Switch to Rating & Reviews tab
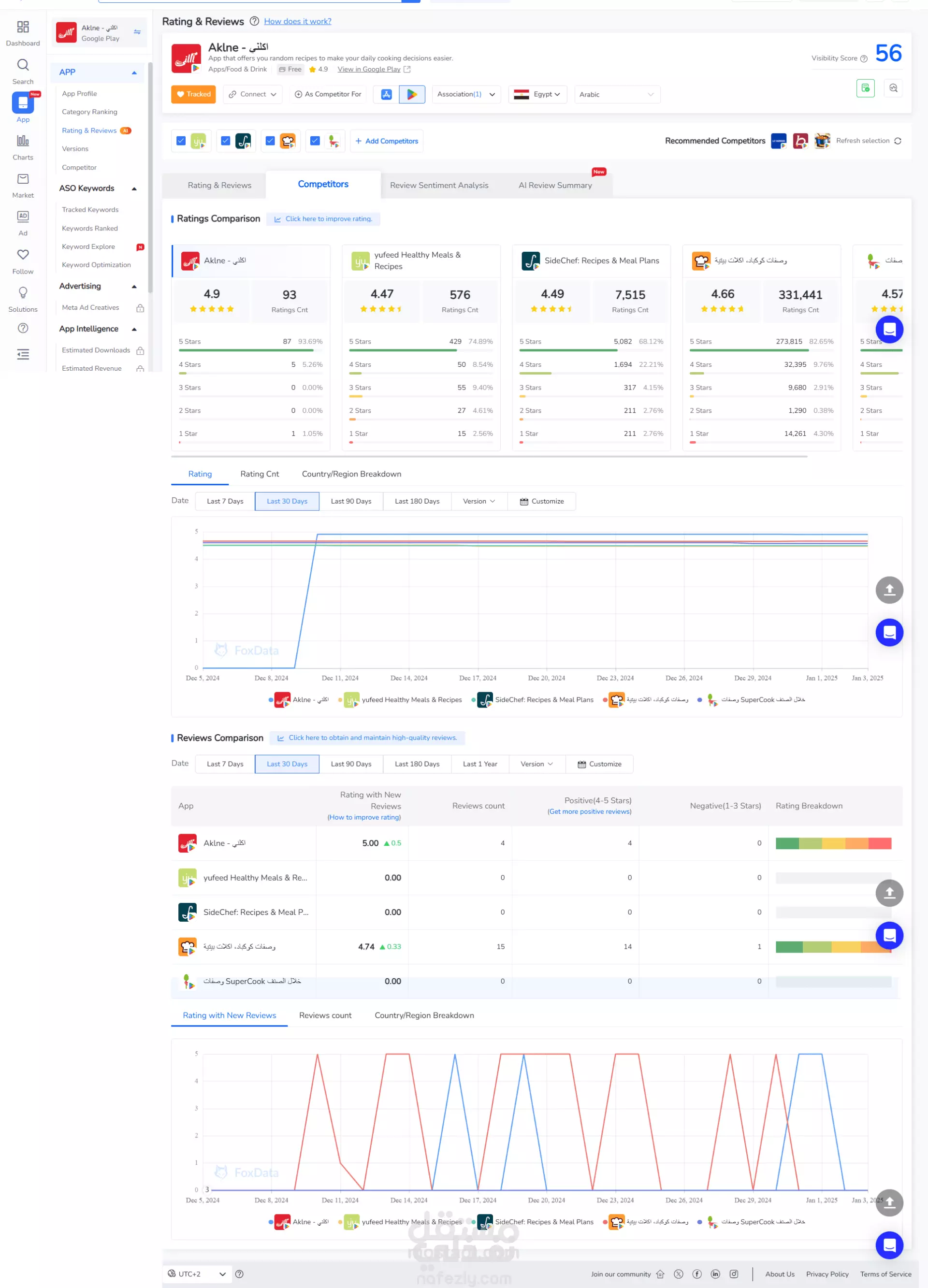The image size is (928, 1288). 219,185
